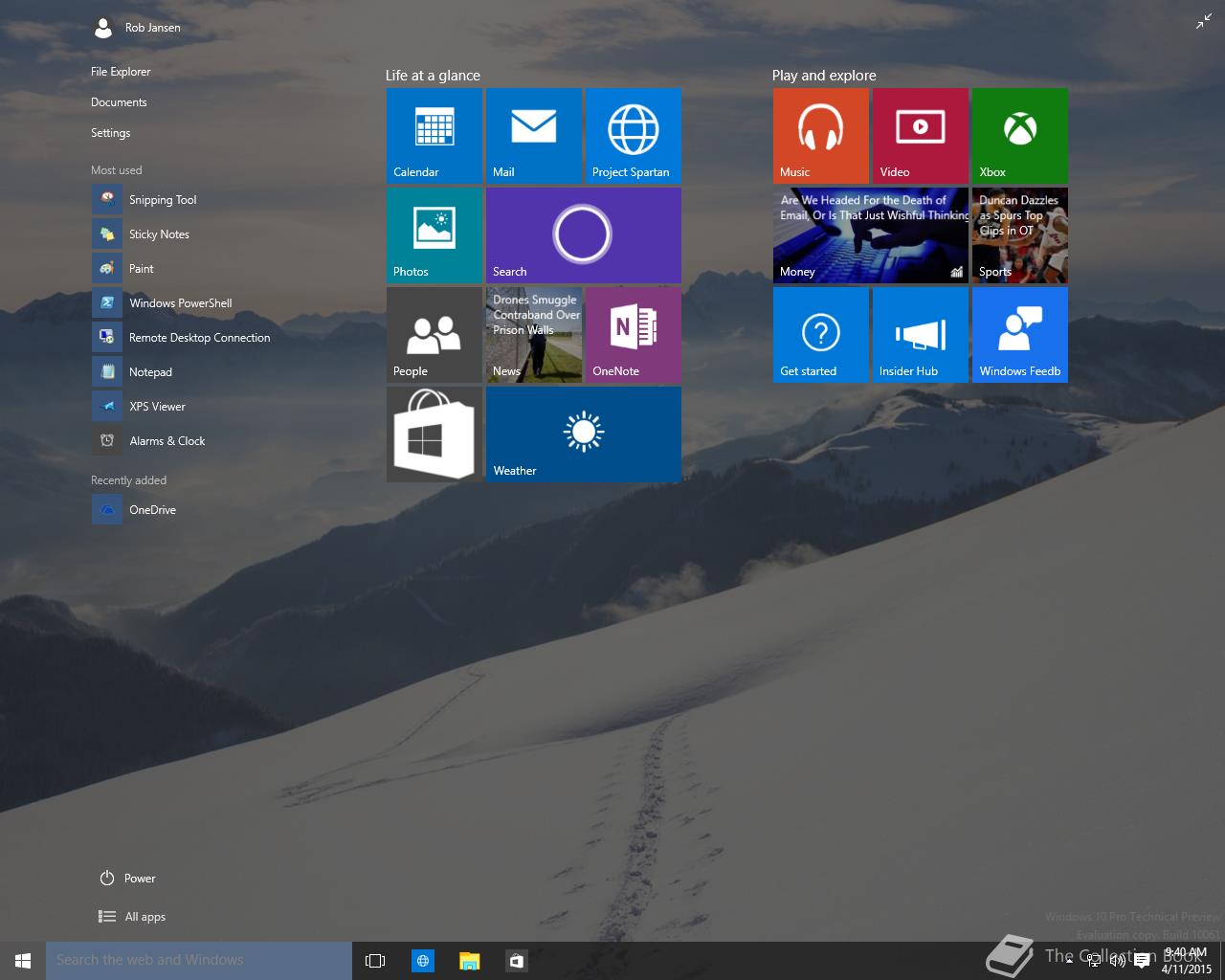Viewport: 1225px width, 980px height.
Task: Open the Weather tile
Action: [x=583, y=434]
